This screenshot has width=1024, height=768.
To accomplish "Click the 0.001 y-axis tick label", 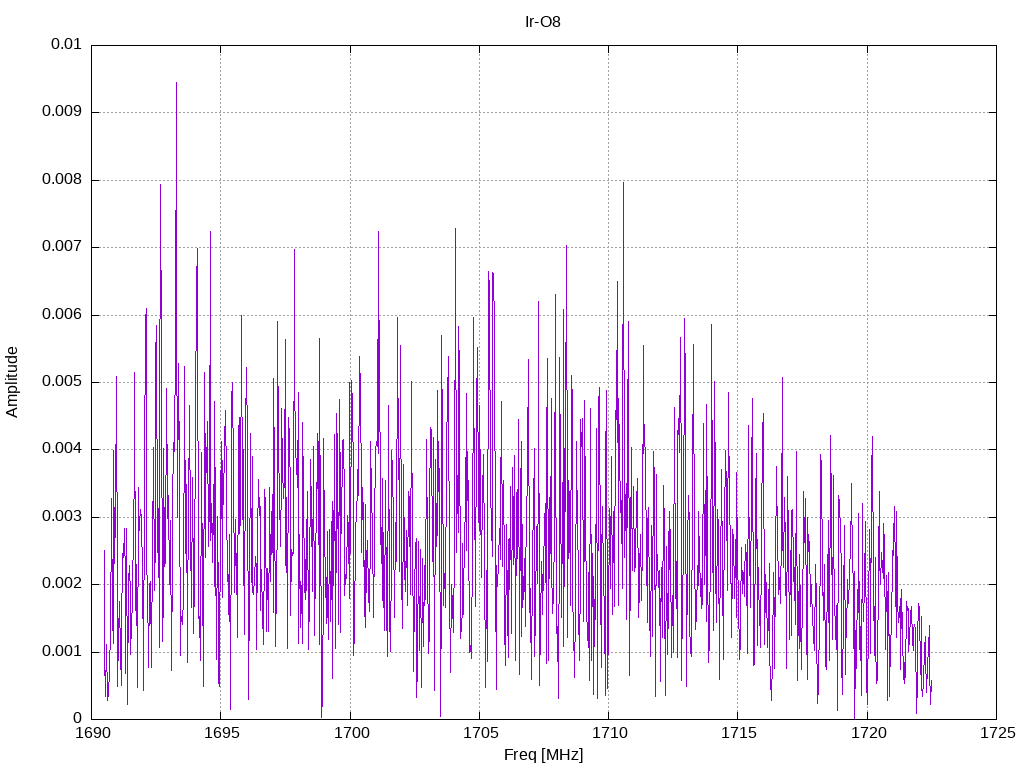I will [x=62, y=652].
